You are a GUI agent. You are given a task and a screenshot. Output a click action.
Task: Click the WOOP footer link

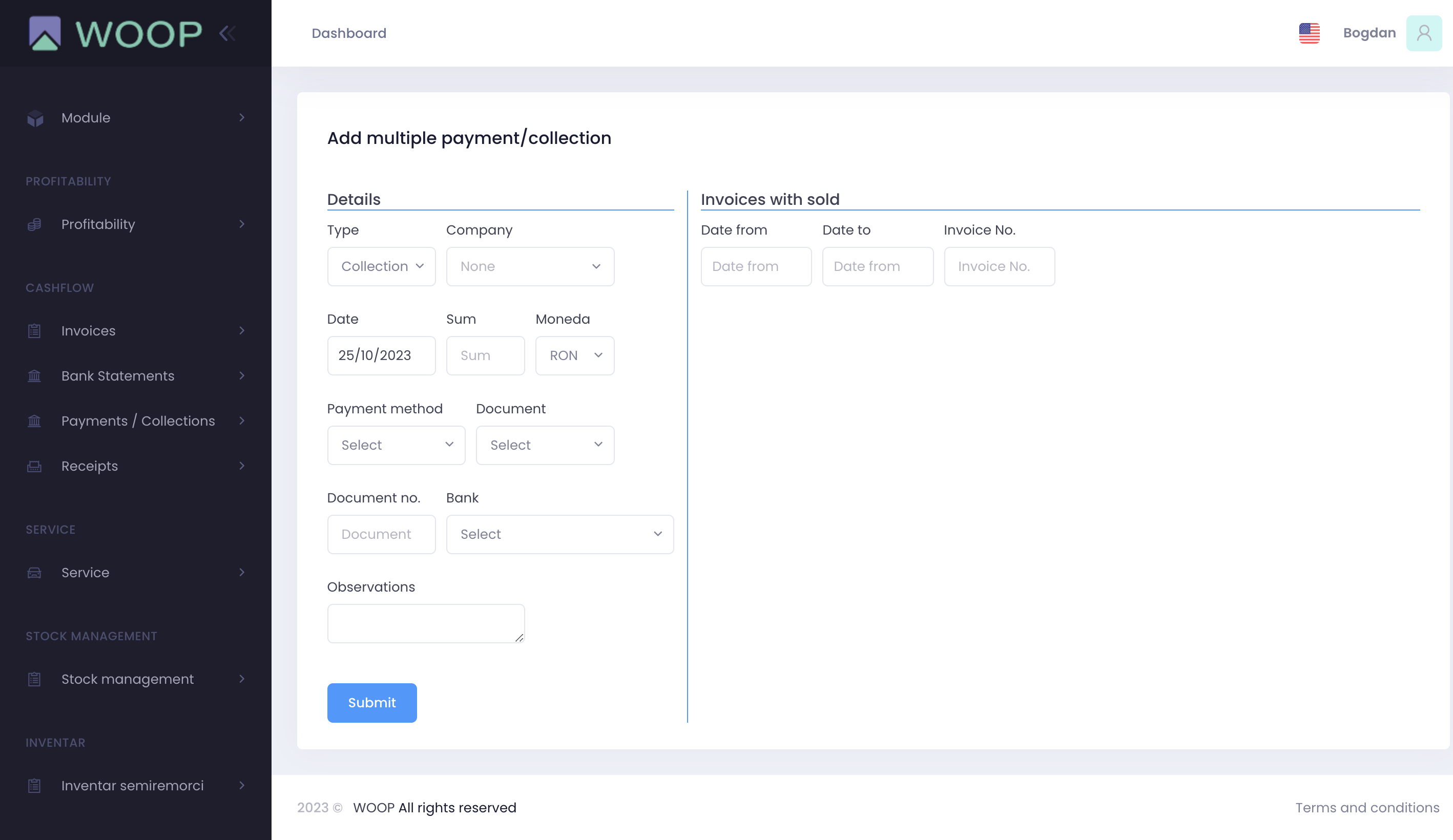pos(373,808)
